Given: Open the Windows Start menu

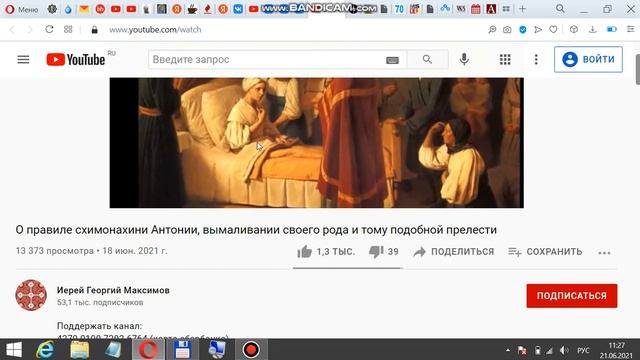Looking at the screenshot, I should (x=13, y=350).
